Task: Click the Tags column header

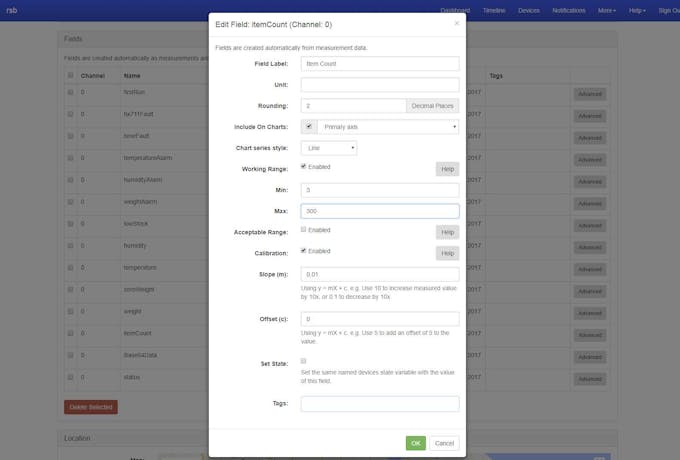Action: point(496,76)
